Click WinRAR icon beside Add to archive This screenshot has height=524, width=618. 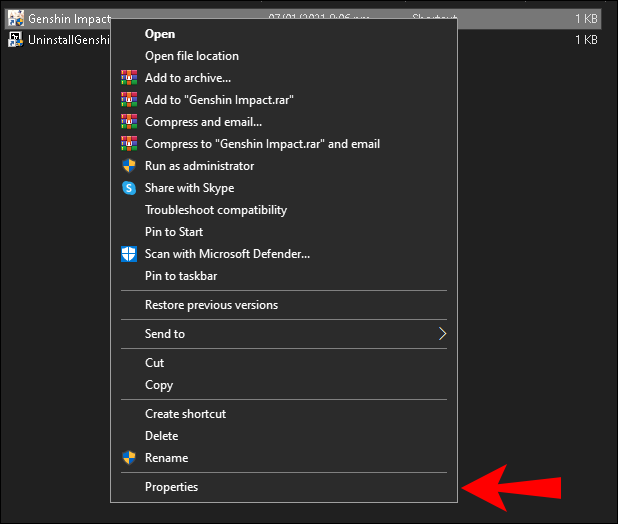[x=128, y=78]
